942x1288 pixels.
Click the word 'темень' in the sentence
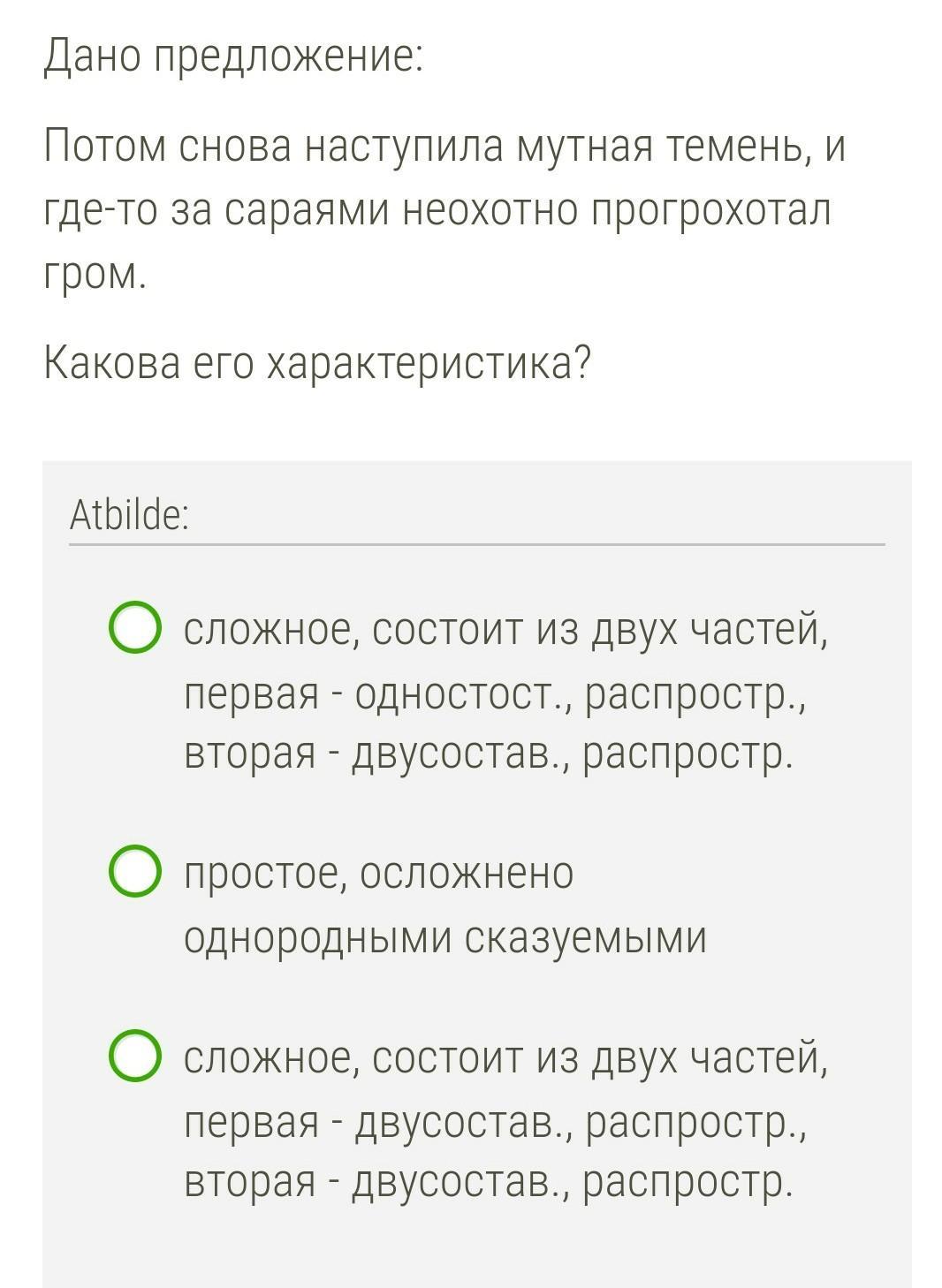pyautogui.click(x=737, y=147)
